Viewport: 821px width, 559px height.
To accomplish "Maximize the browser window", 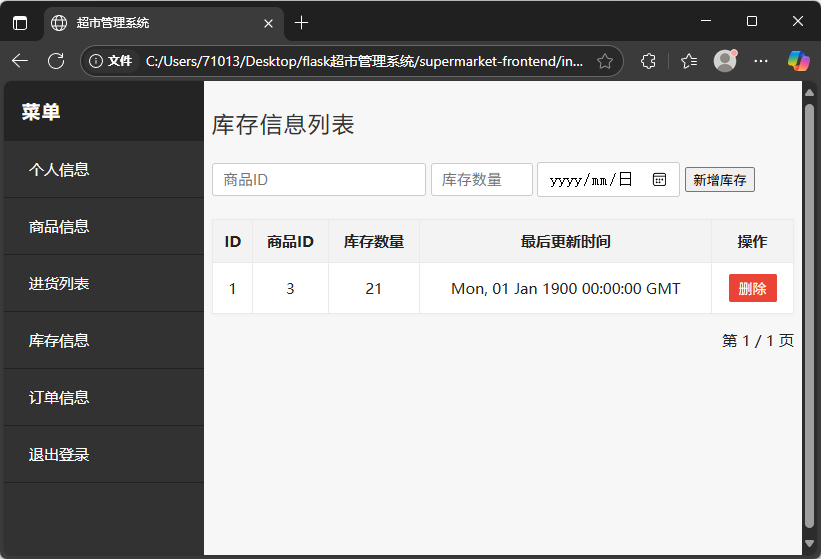I will 752,21.
